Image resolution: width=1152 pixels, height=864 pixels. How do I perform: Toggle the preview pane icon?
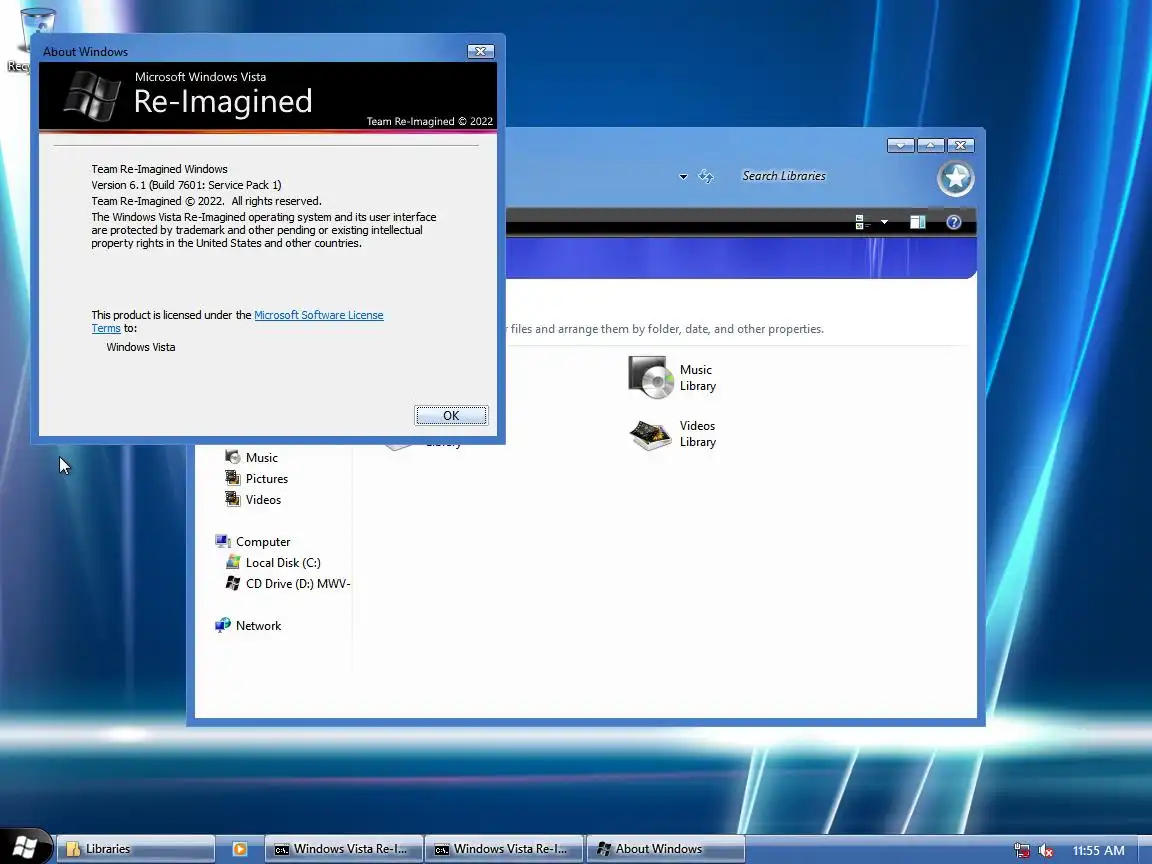click(918, 222)
